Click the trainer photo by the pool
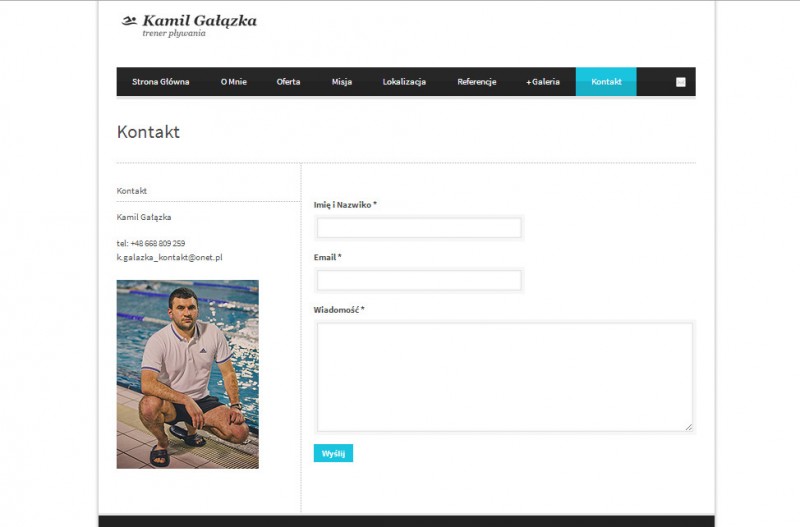 coord(187,374)
